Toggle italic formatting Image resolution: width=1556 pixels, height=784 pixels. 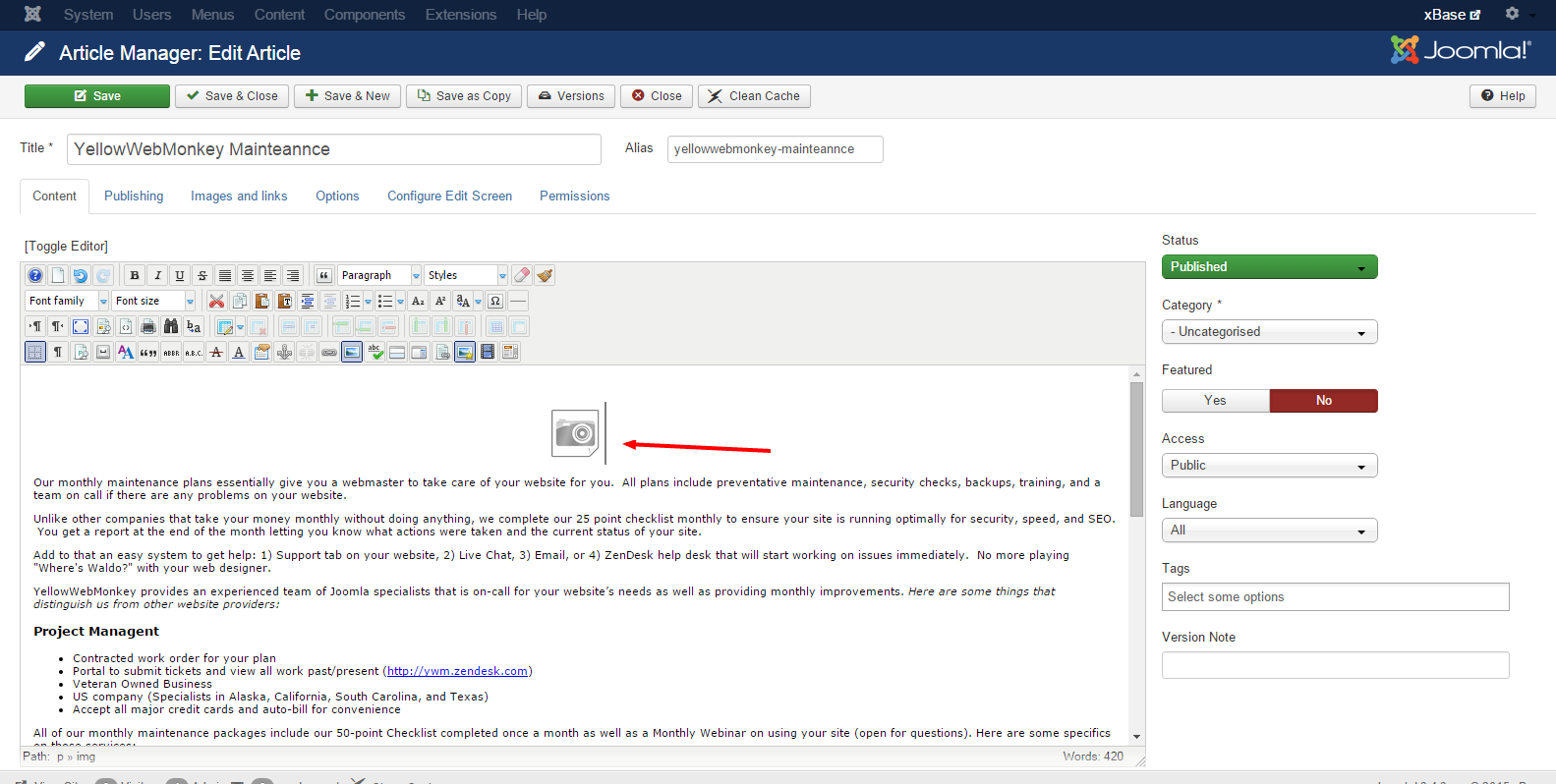(157, 276)
